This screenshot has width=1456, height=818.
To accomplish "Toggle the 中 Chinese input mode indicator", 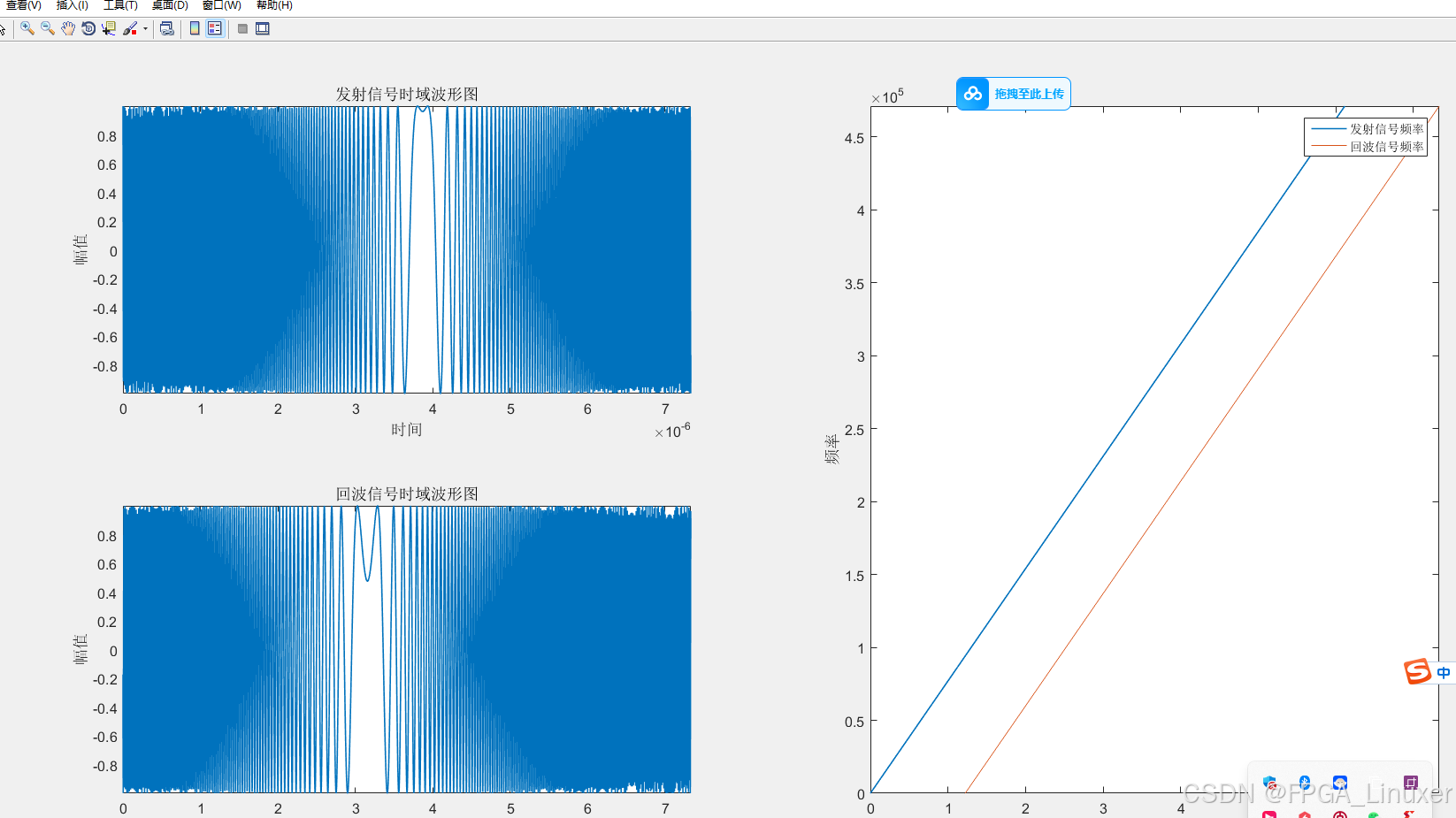I will tap(1444, 673).
